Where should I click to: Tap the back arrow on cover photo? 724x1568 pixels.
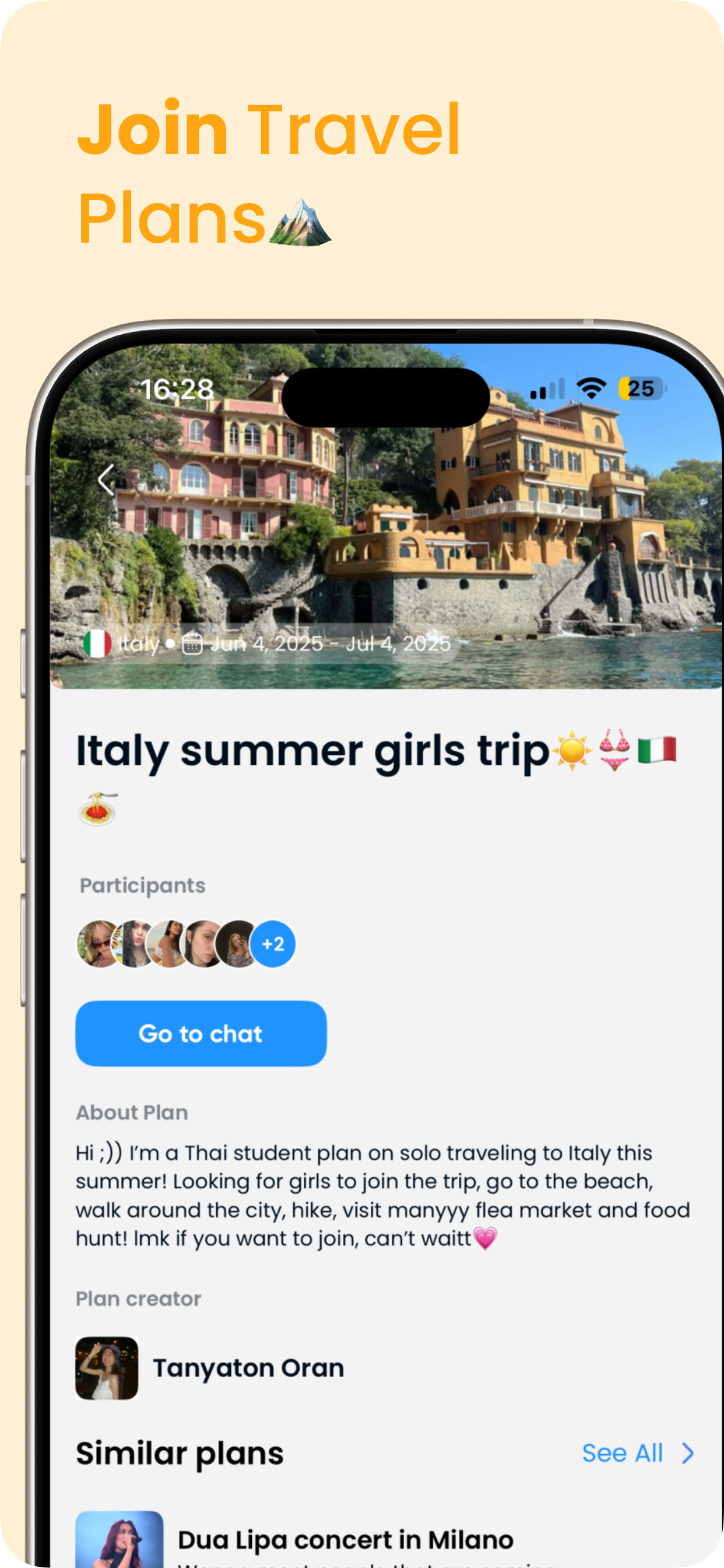tap(107, 480)
